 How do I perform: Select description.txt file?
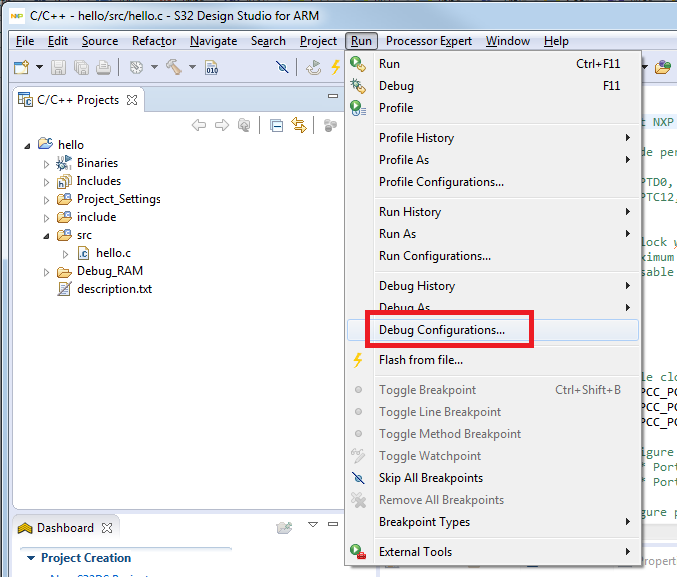tap(114, 289)
